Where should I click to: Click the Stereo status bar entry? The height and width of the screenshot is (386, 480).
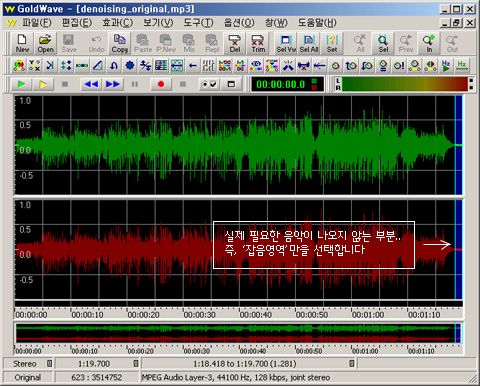[x=24, y=364]
